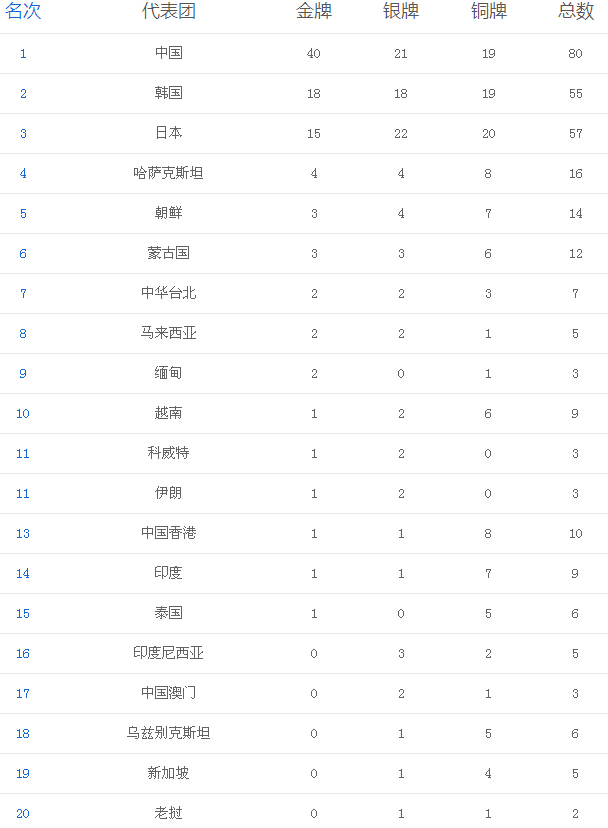Select the 蒙古国 row name
Image resolution: width=608 pixels, height=828 pixels.
click(168, 253)
